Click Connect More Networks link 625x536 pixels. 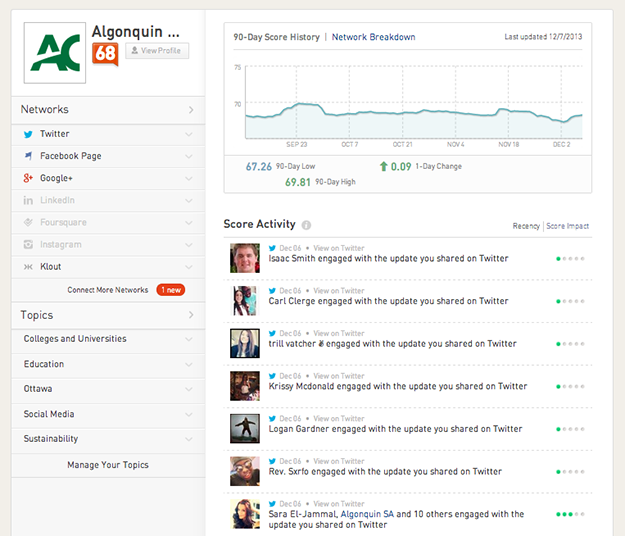click(108, 290)
